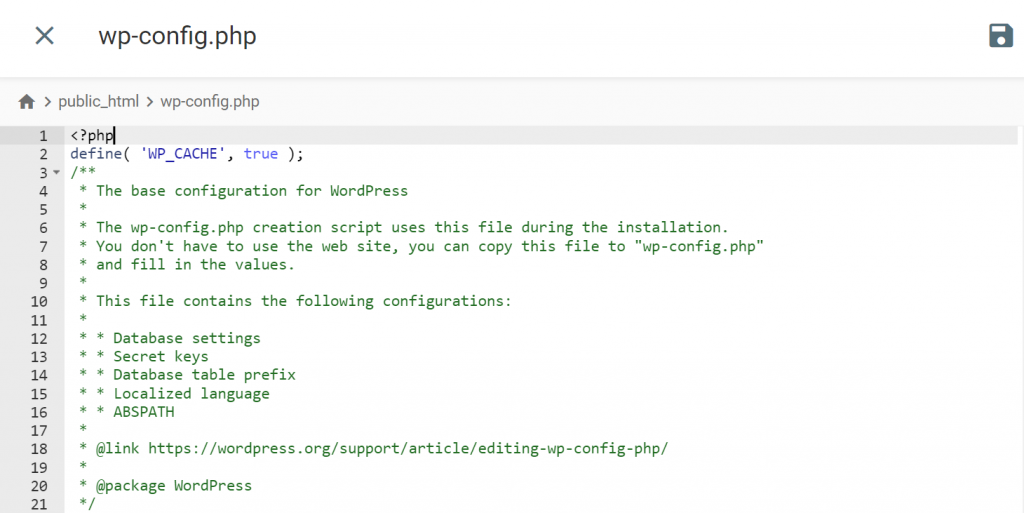This screenshot has width=1024, height=513.
Task: Click line number 21 in gutter
Action: [39, 504]
